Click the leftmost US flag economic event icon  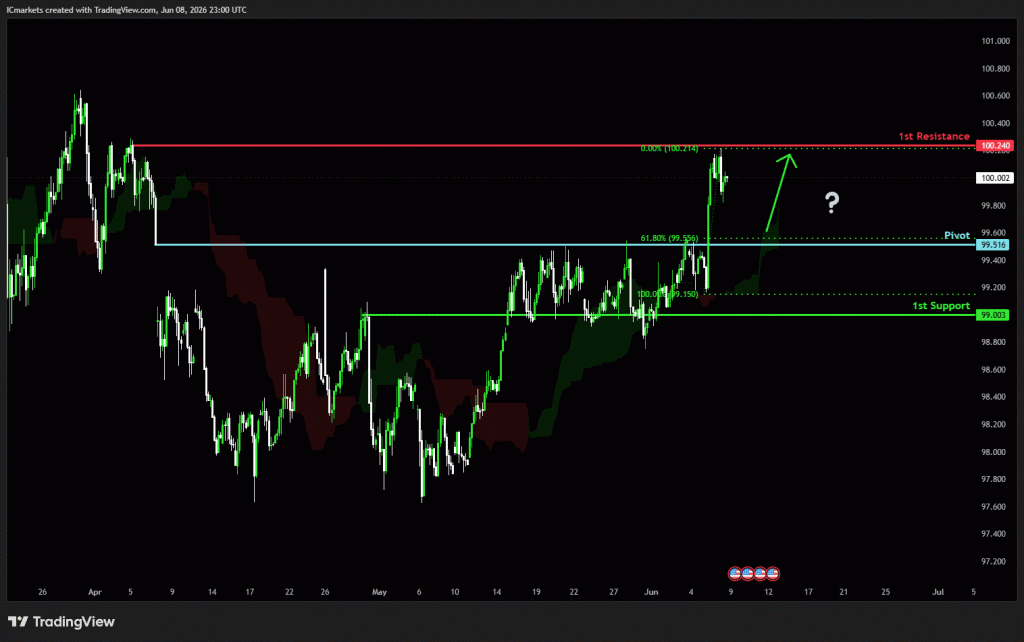click(x=735, y=573)
